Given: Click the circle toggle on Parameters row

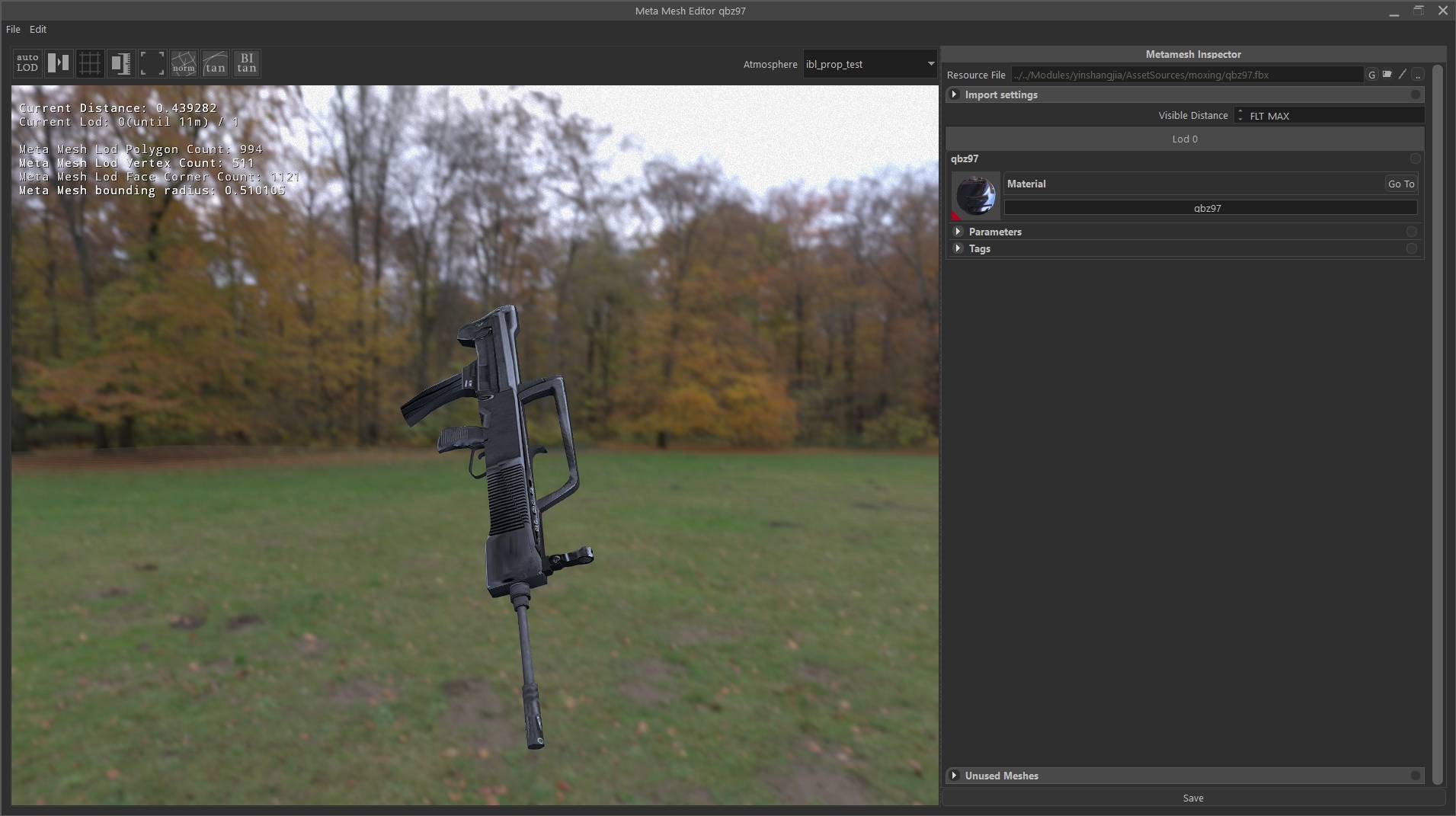Looking at the screenshot, I should tap(1412, 232).
